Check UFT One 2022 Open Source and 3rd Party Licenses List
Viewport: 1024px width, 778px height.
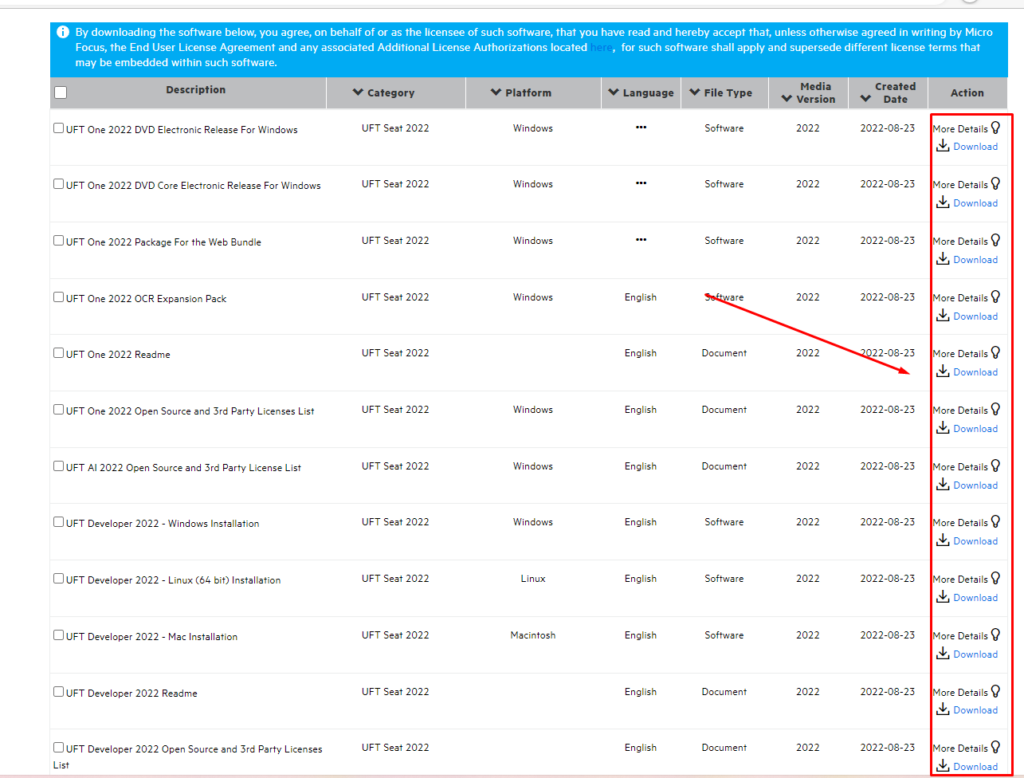[x=59, y=409]
